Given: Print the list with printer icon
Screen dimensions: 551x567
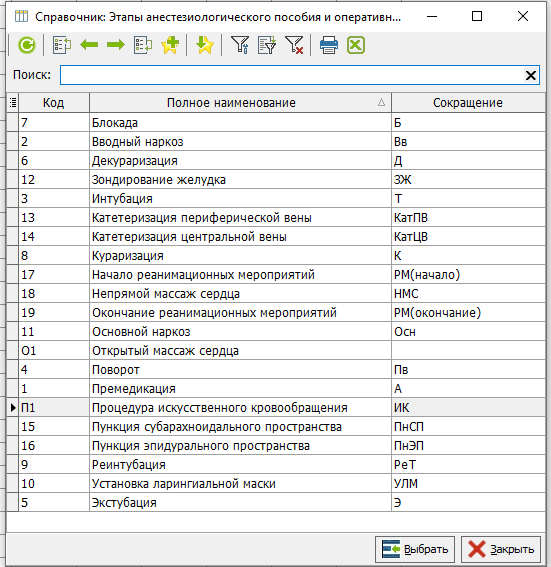Looking at the screenshot, I should [329, 45].
